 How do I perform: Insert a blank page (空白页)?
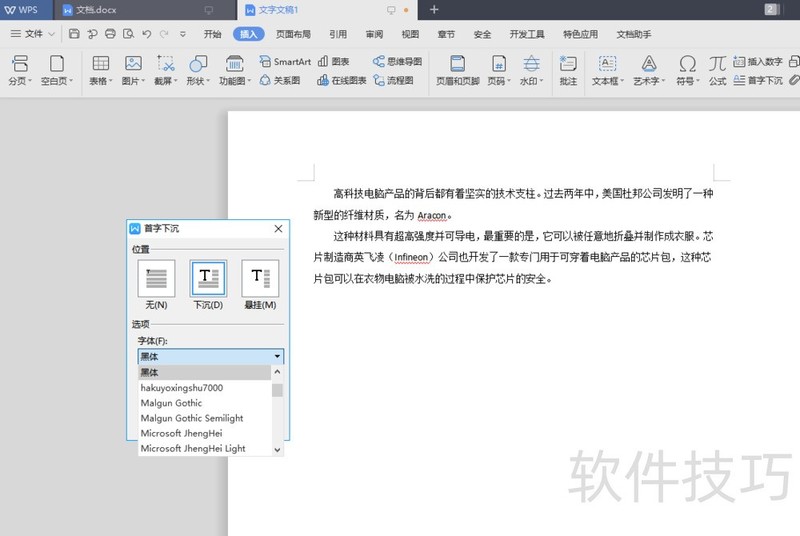coord(57,70)
